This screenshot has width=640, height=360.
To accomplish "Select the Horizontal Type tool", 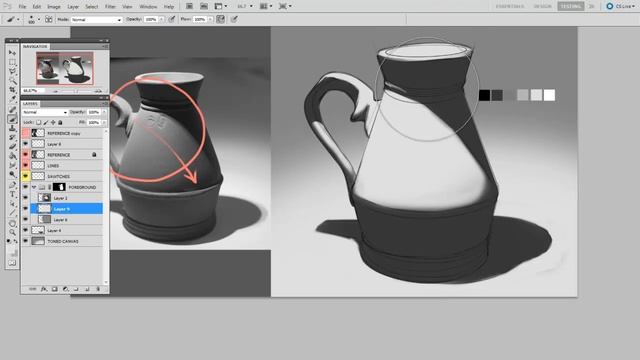I will pos(12,194).
